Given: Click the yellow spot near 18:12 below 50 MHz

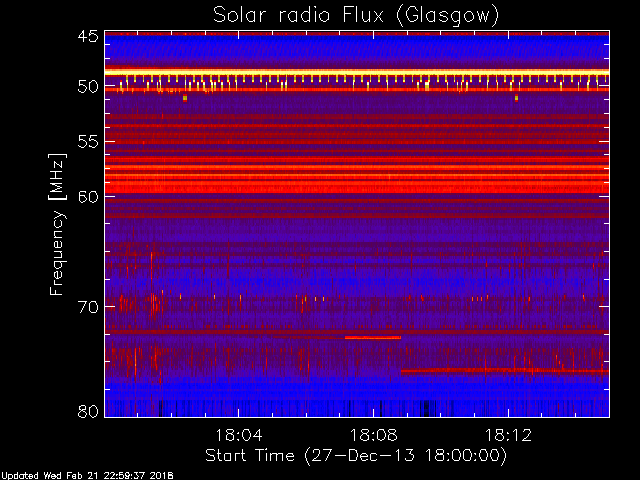Looking at the screenshot, I should [x=516, y=98].
